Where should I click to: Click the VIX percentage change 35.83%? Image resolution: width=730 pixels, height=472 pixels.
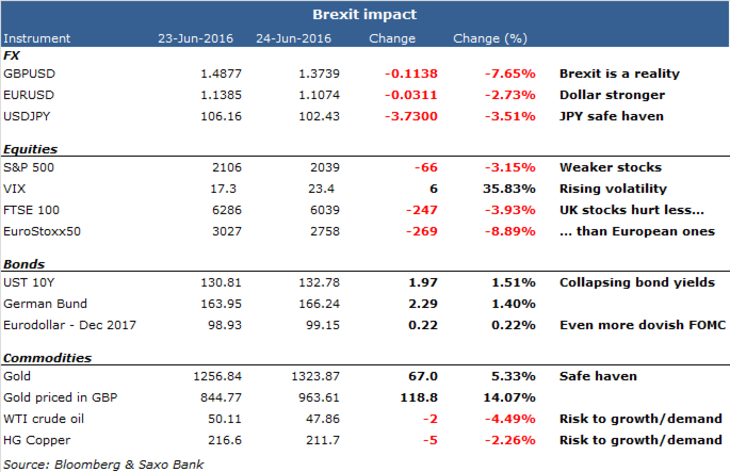click(x=512, y=186)
